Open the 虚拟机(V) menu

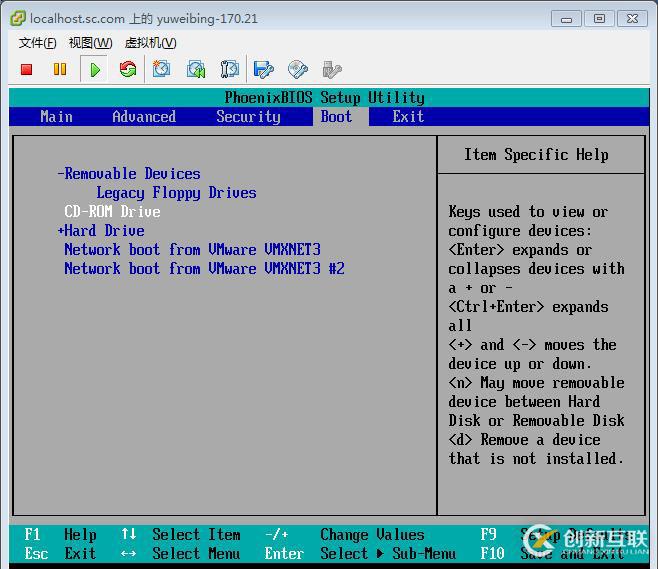[x=150, y=43]
